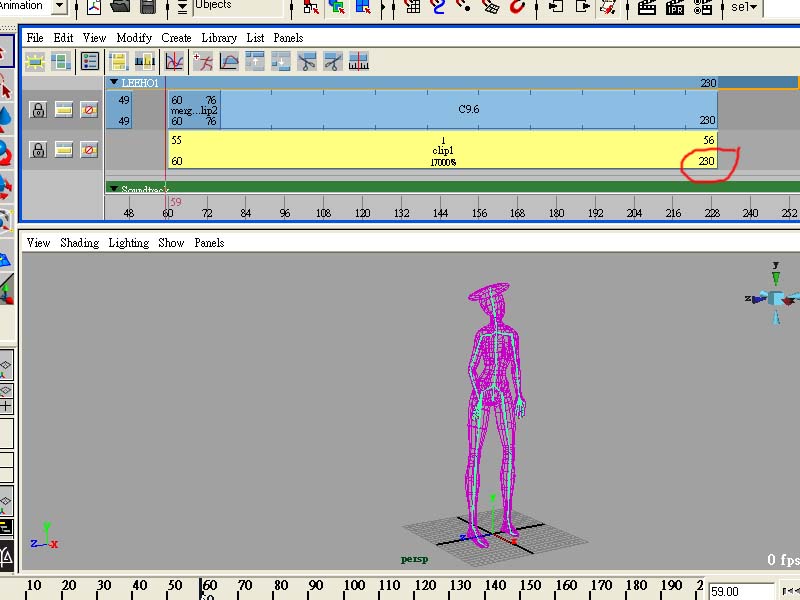Open the Shading menu in viewport panel
This screenshot has height=600, width=800.
(x=80, y=243)
